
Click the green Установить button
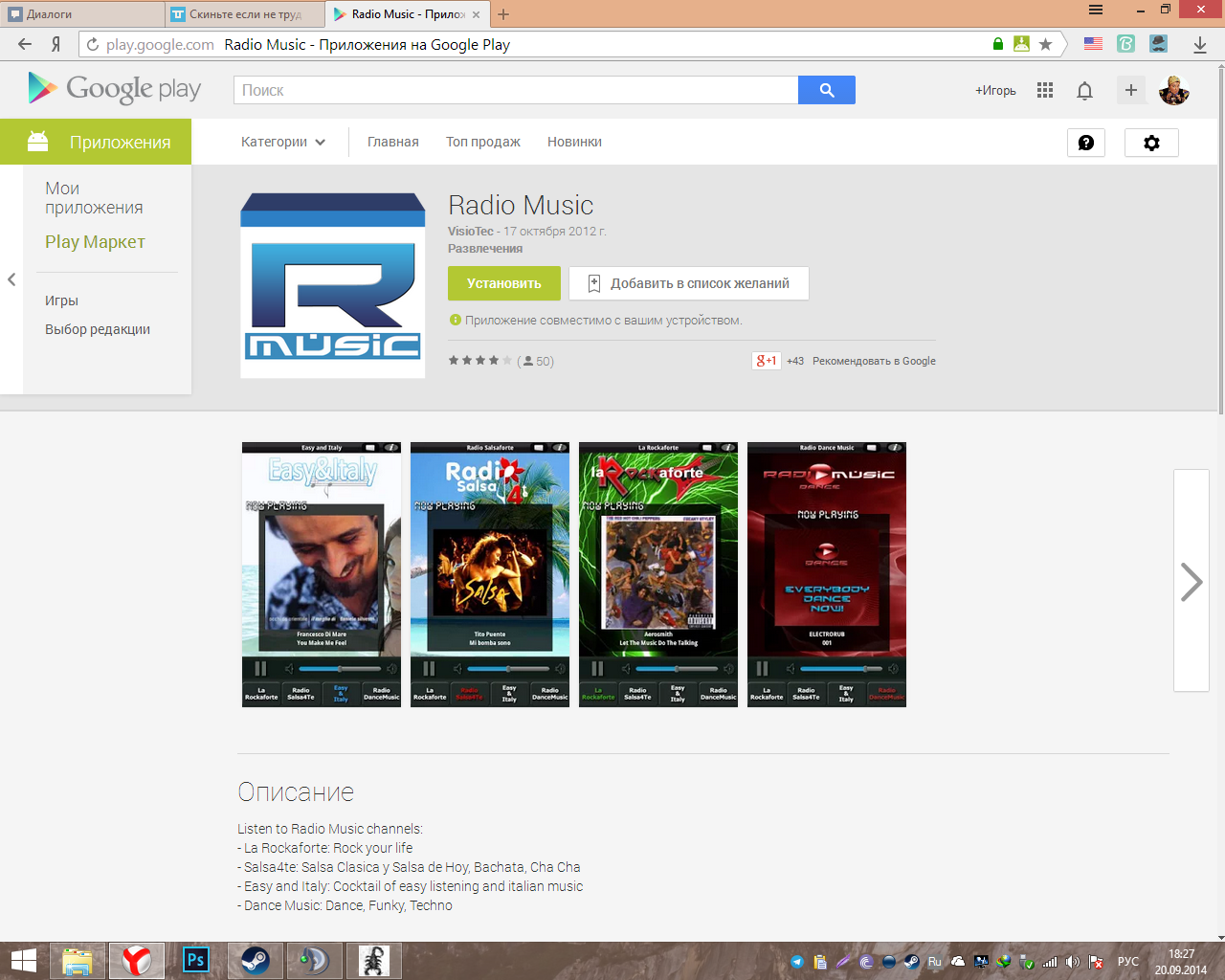(x=503, y=283)
